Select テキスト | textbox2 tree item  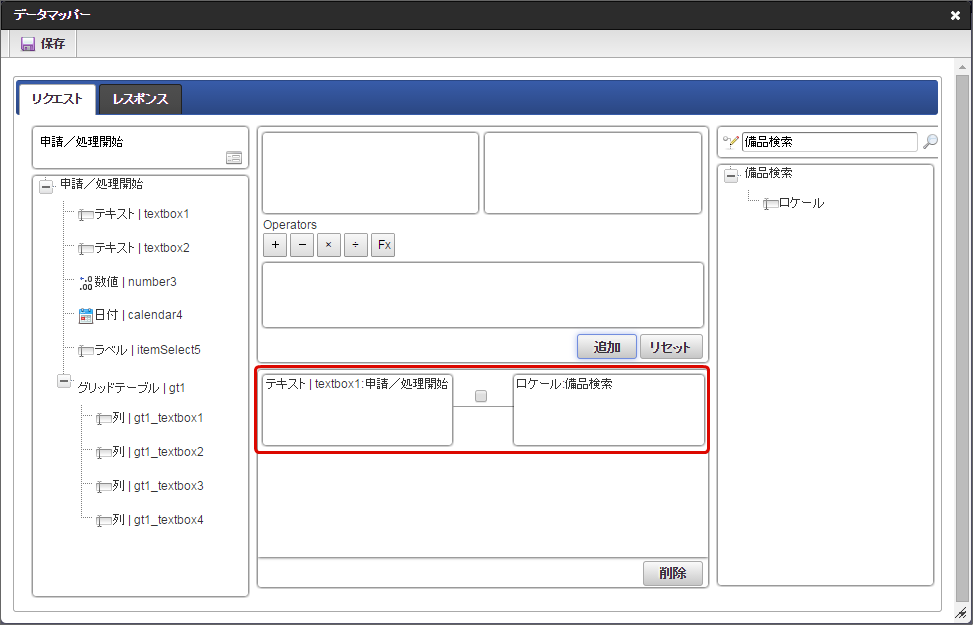pyautogui.click(x=141, y=248)
